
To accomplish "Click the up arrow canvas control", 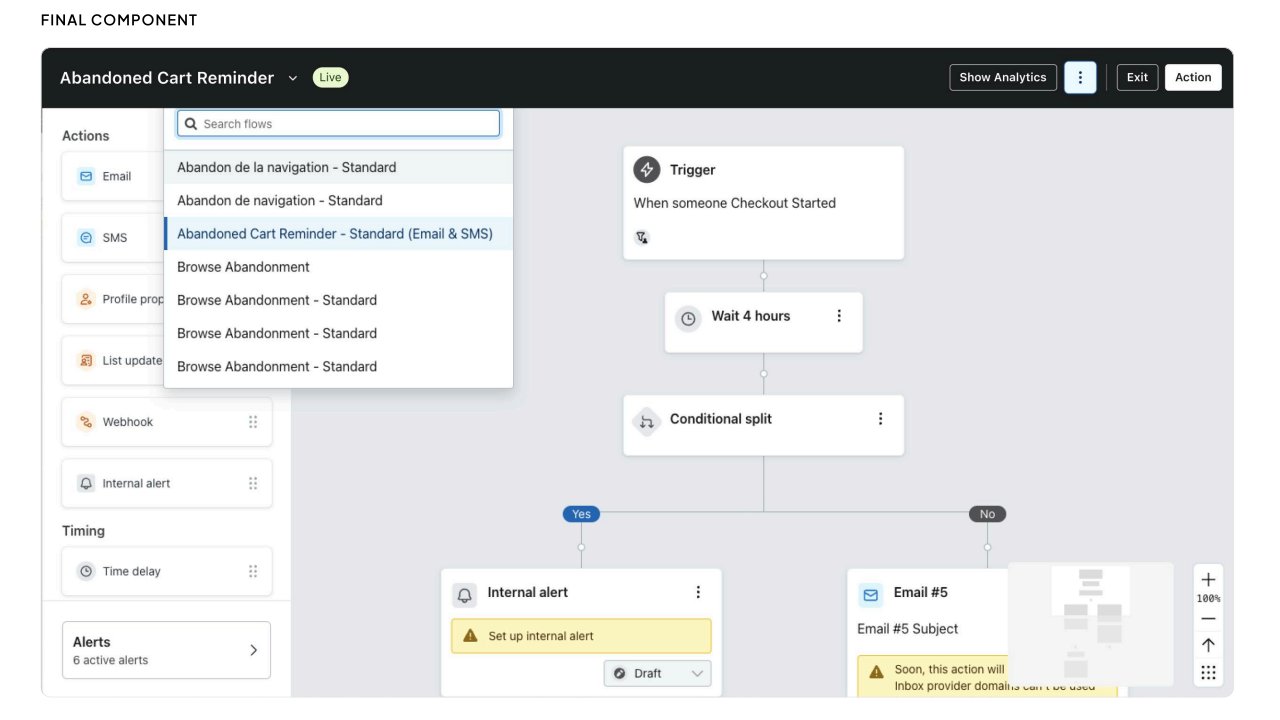I will (x=1208, y=646).
